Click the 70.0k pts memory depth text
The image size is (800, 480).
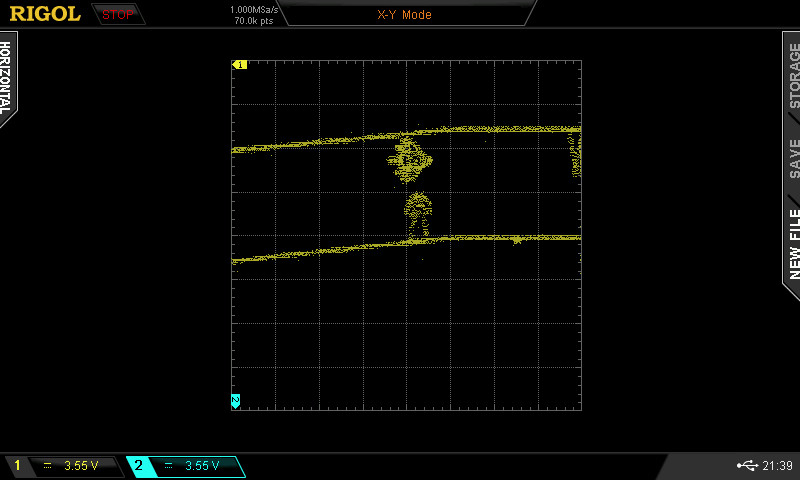coord(254,21)
